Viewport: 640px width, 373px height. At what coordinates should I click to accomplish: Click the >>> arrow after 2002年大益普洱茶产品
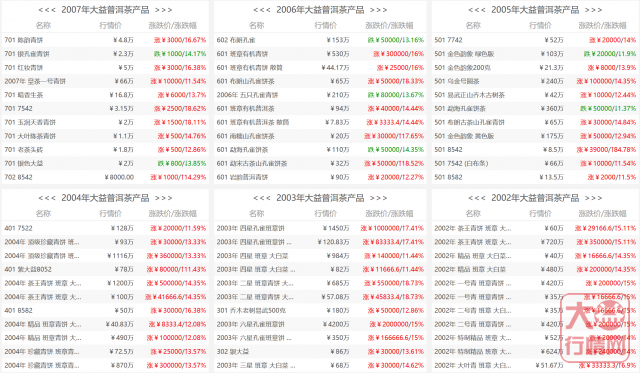(593, 198)
